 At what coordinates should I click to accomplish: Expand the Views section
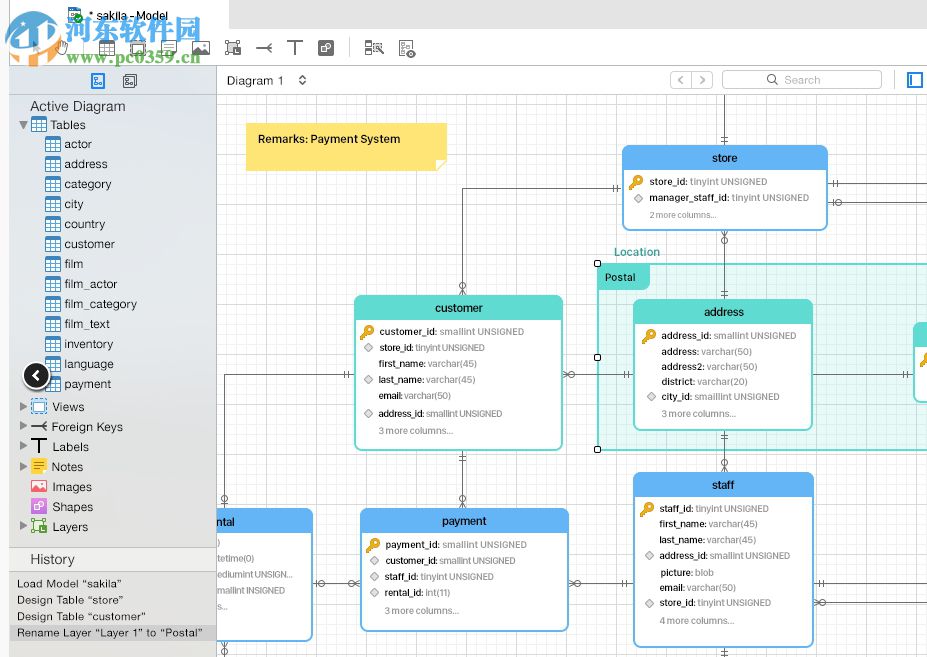[x=24, y=406]
